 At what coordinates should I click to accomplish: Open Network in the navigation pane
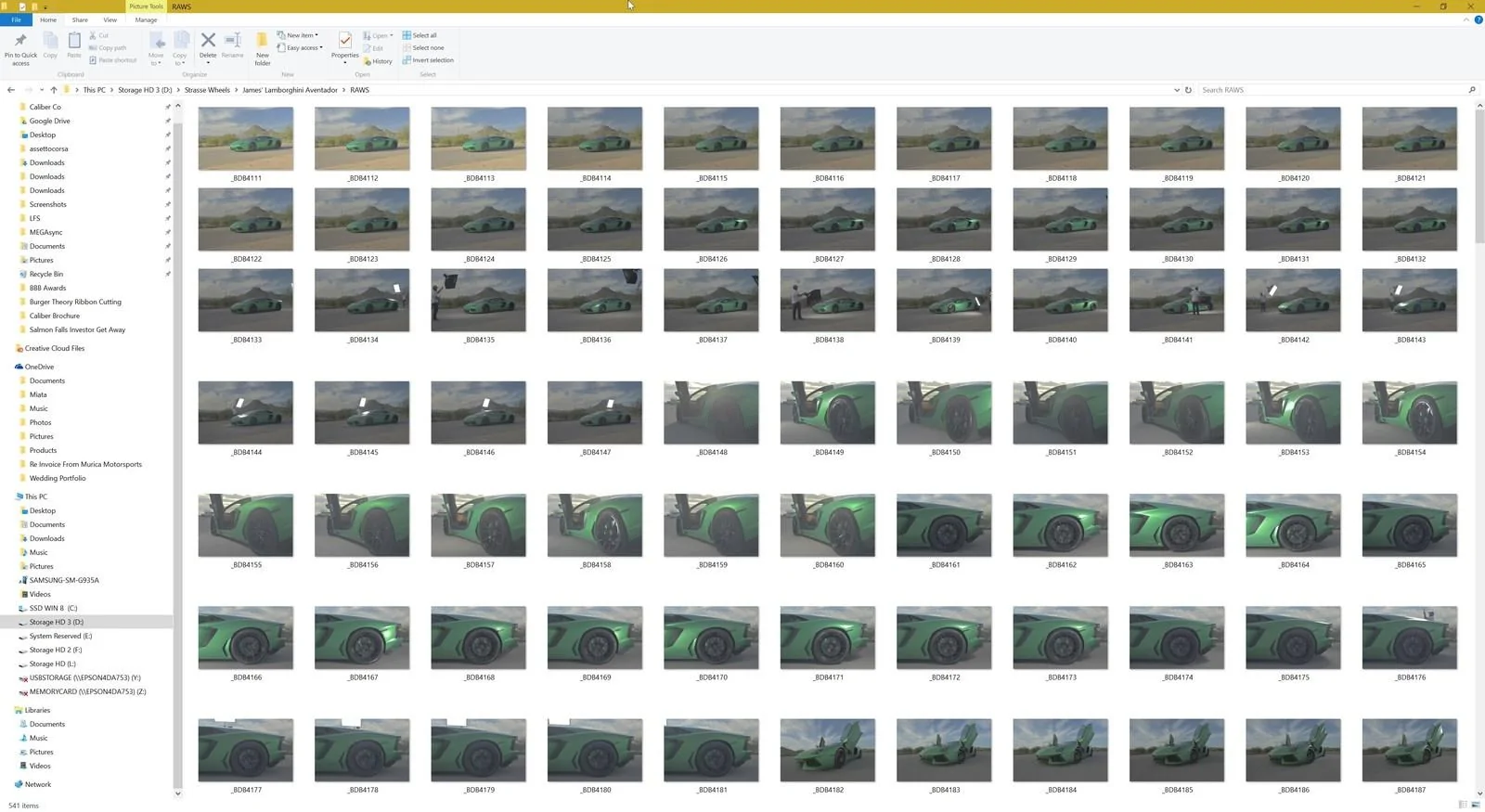click(38, 784)
